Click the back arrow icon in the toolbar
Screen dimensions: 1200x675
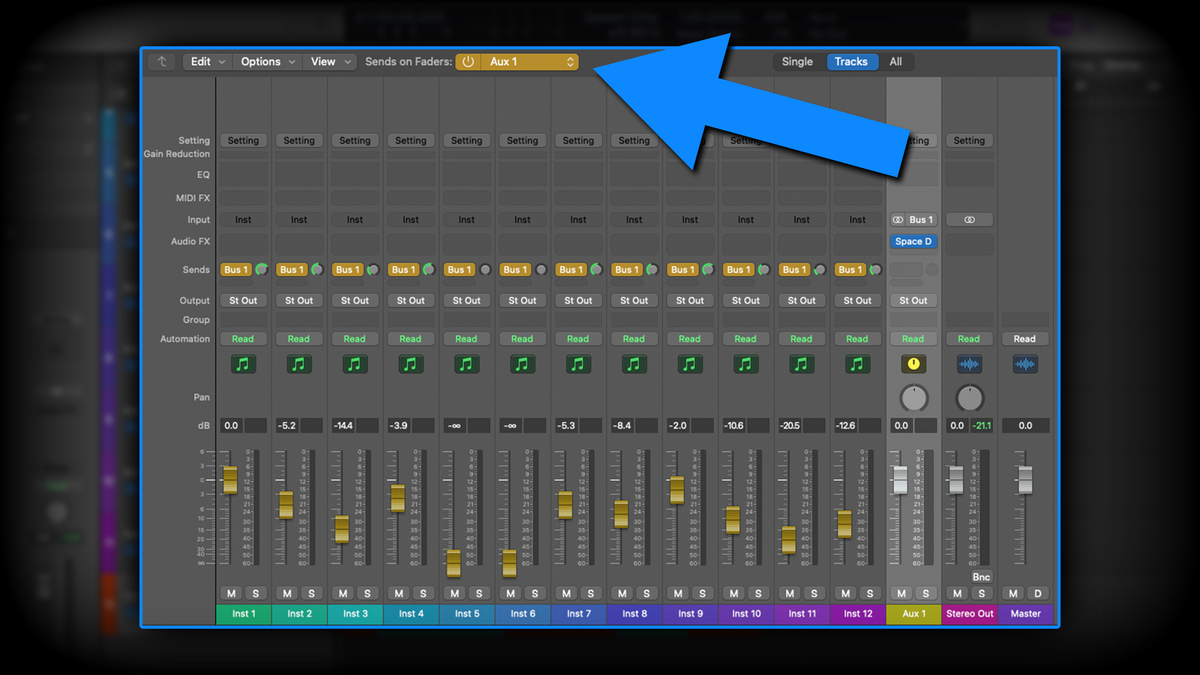point(161,61)
